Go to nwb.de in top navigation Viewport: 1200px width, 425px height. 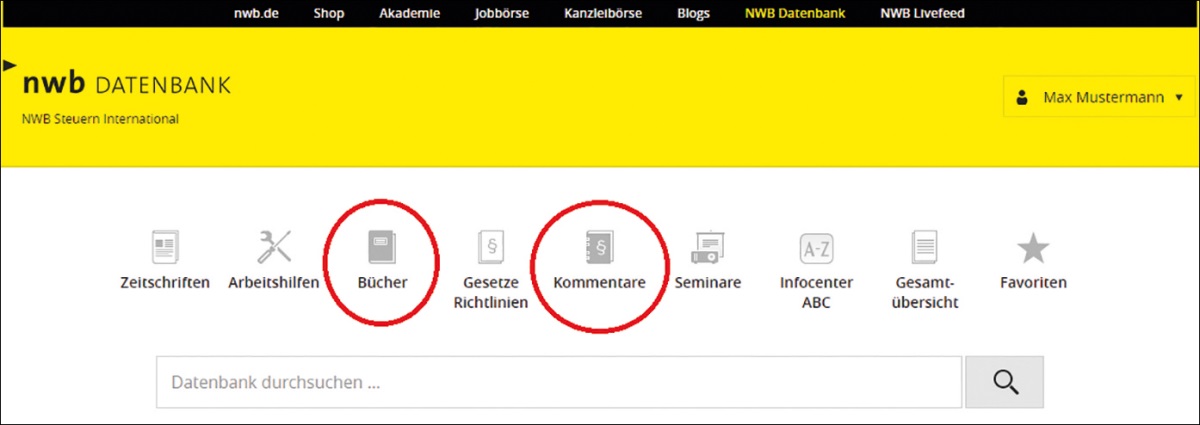(257, 14)
